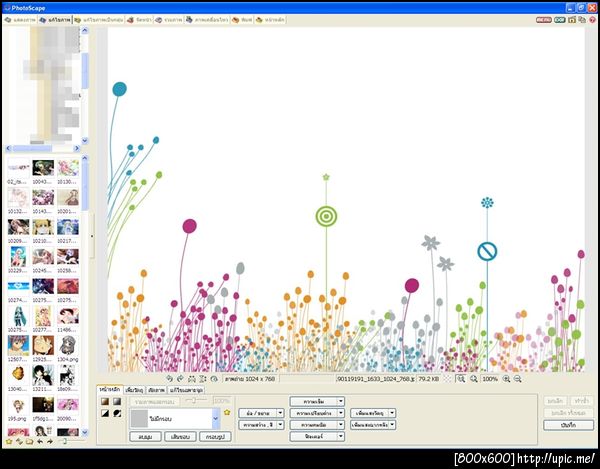The image size is (600, 469).
Task: Flip the image vertically with the toolbar icon
Action: [x=203, y=379]
